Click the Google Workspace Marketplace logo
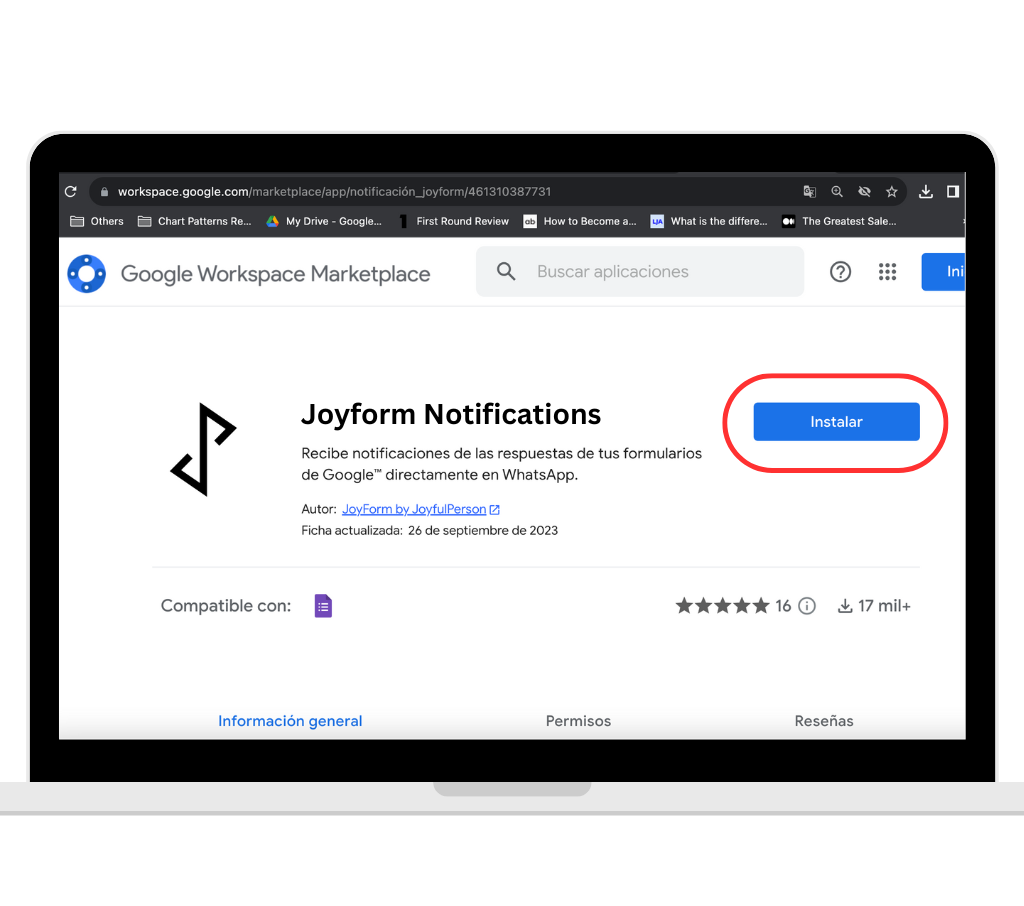 87,274
